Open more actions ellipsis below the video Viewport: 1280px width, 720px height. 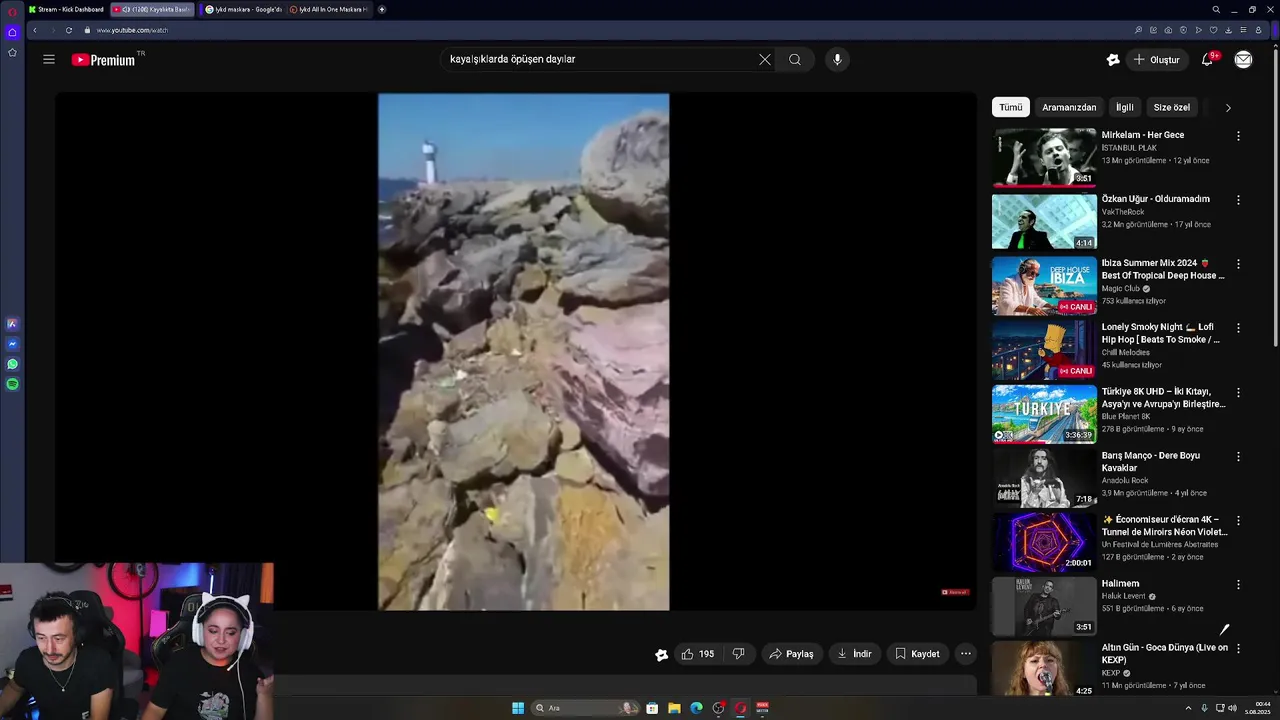pyautogui.click(x=965, y=654)
